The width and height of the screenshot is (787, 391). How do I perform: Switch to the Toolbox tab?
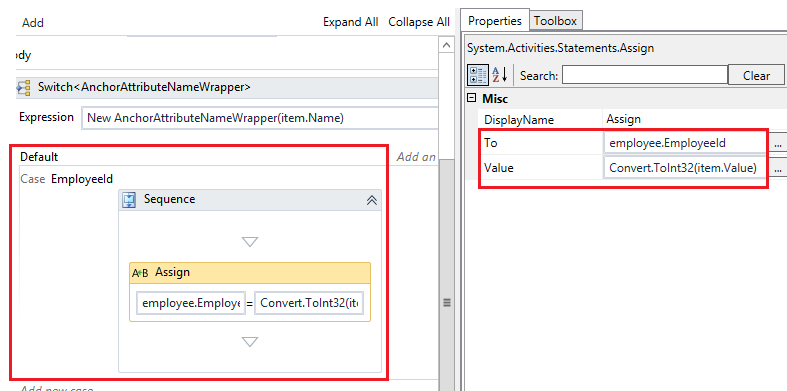(555, 21)
